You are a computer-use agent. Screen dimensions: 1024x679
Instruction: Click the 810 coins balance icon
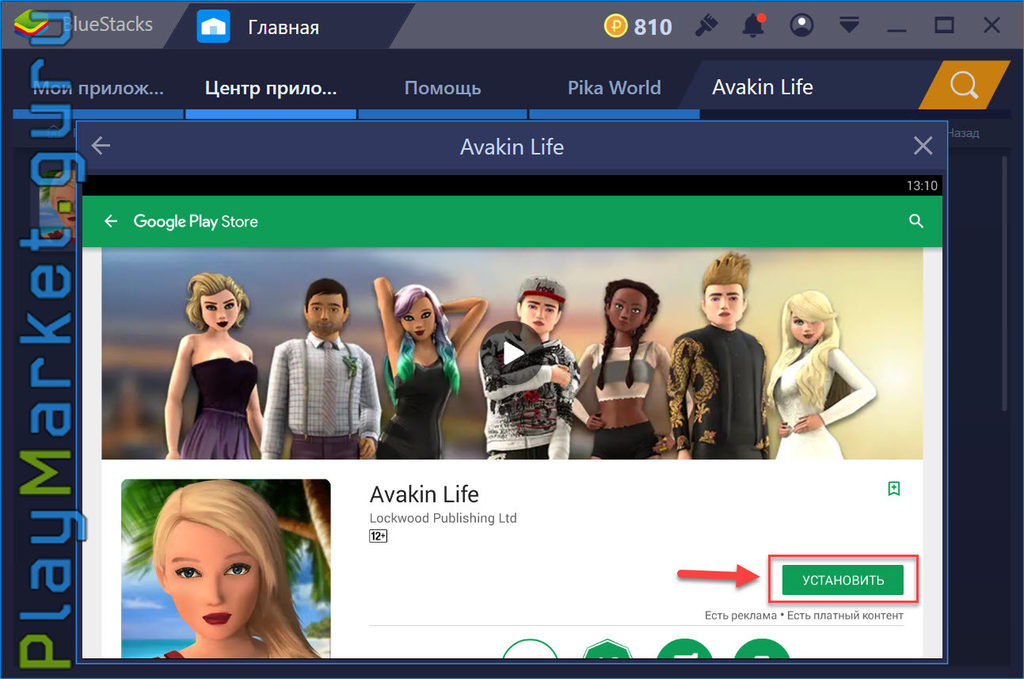tap(615, 26)
